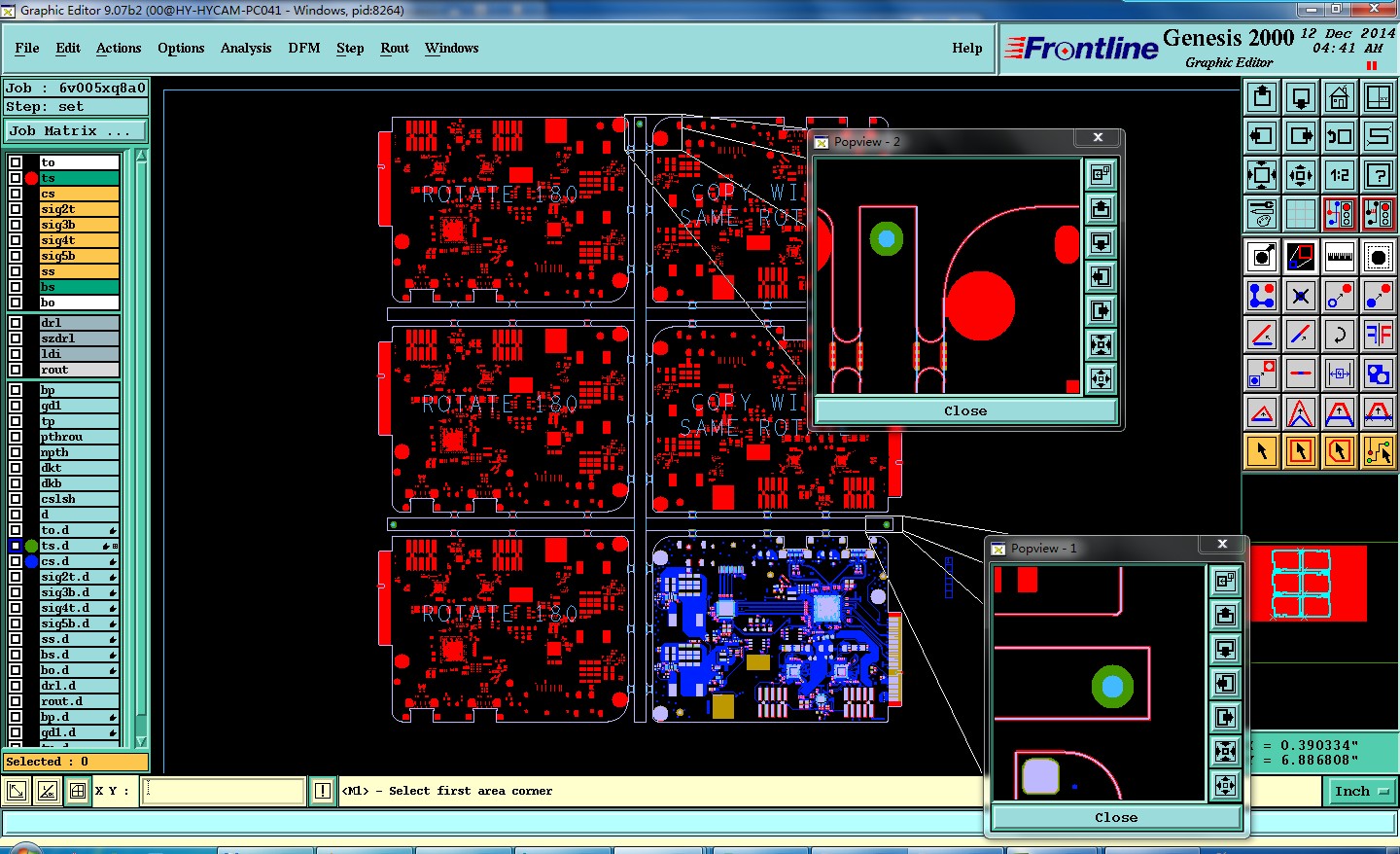This screenshot has height=854, width=1400.
Task: Select the sig5b layer row
Action: pos(79,256)
